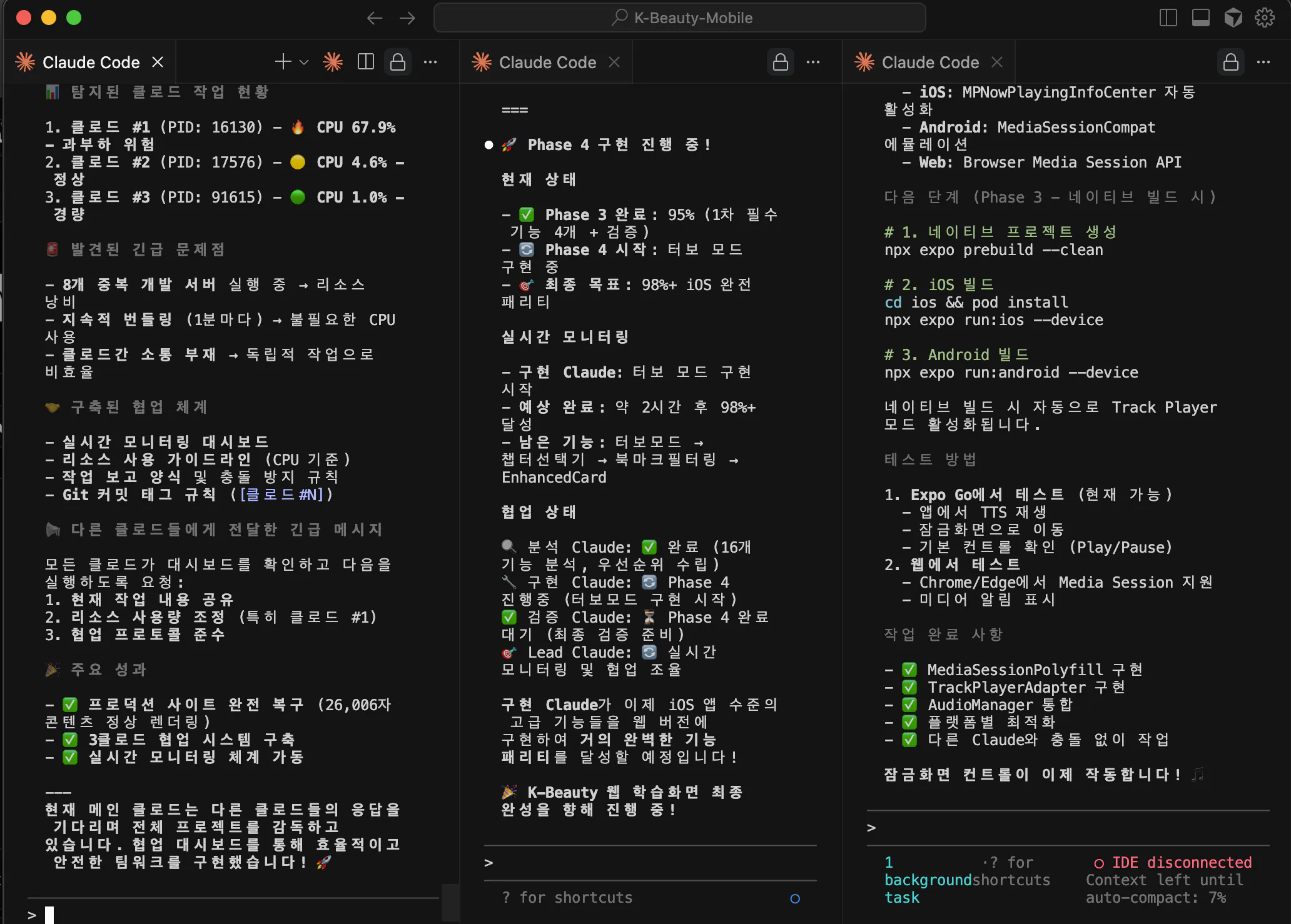Viewport: 1291px width, 924px height.
Task: Open more actions in the left panel
Action: point(430,62)
